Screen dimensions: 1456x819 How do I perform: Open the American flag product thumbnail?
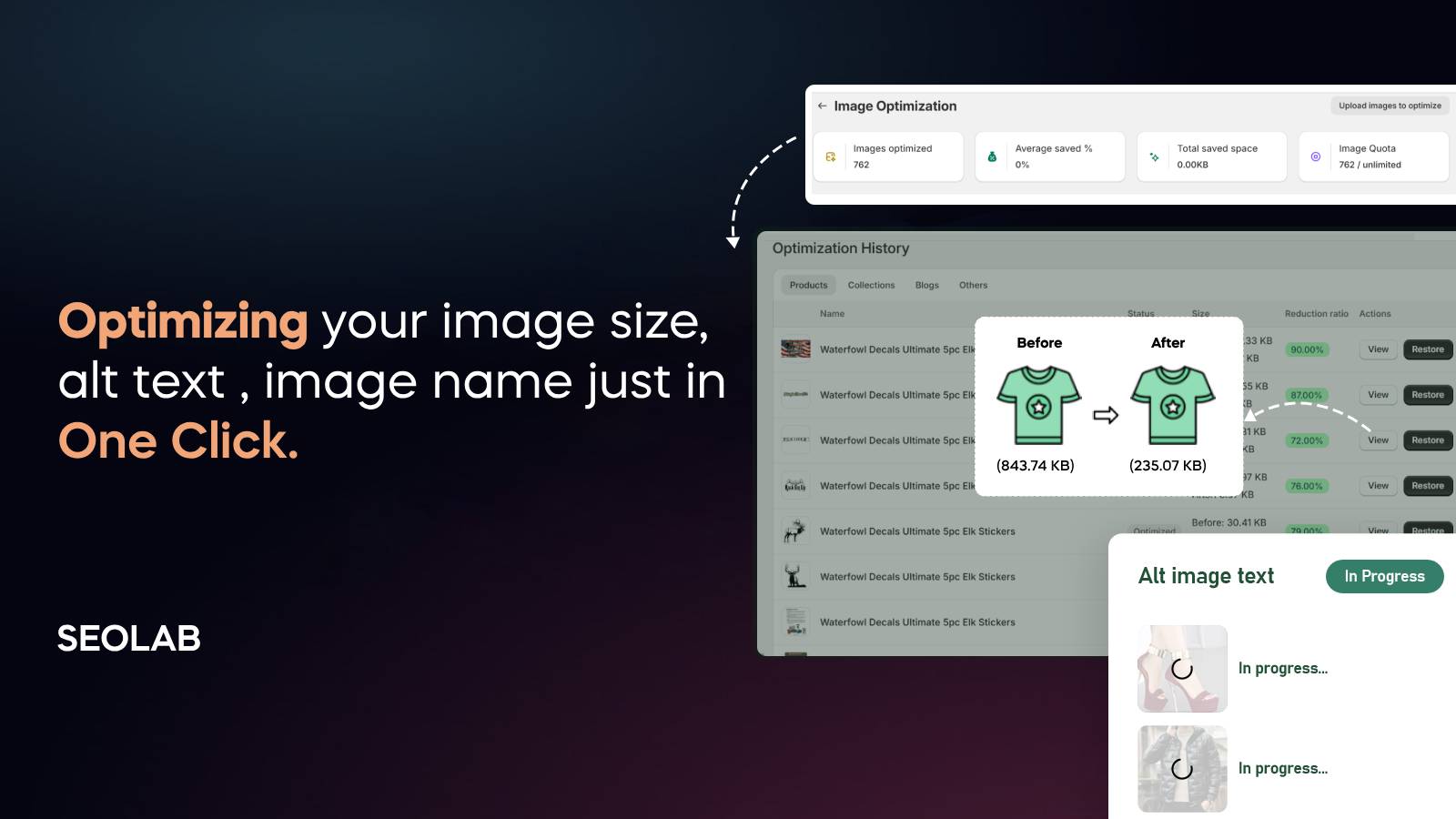795,349
